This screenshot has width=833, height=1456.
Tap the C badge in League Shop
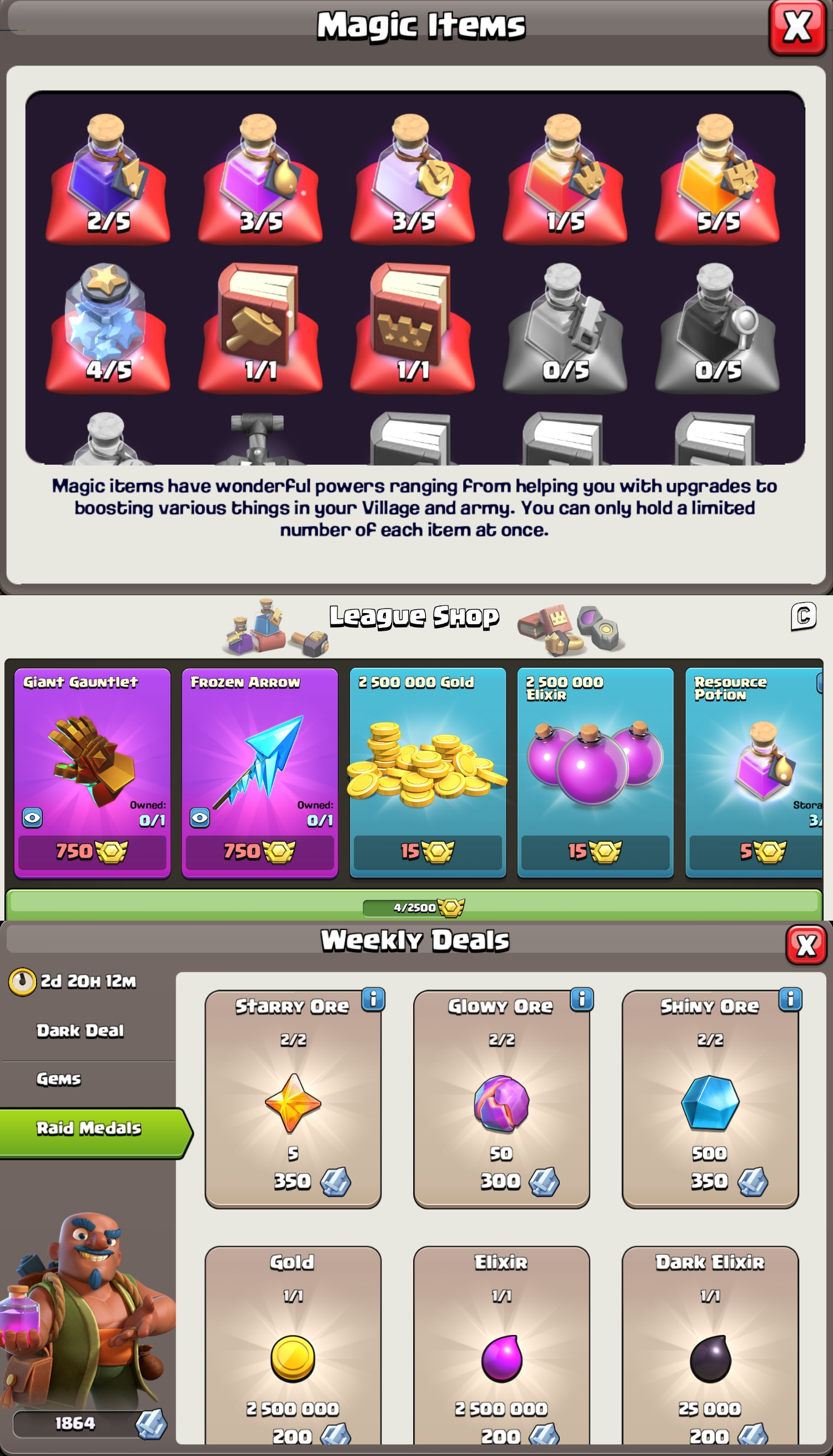(803, 616)
